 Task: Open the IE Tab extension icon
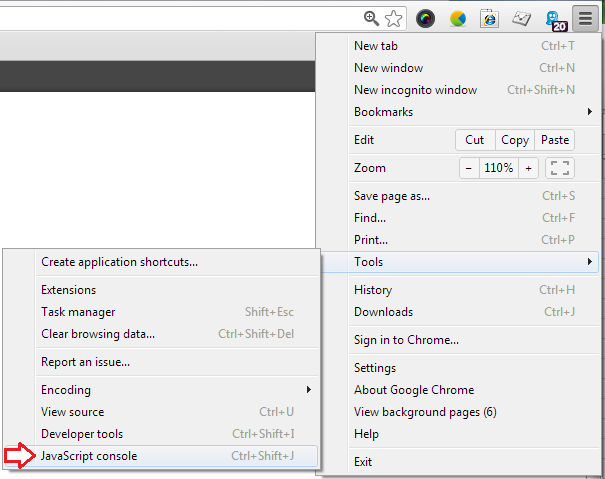pos(489,18)
